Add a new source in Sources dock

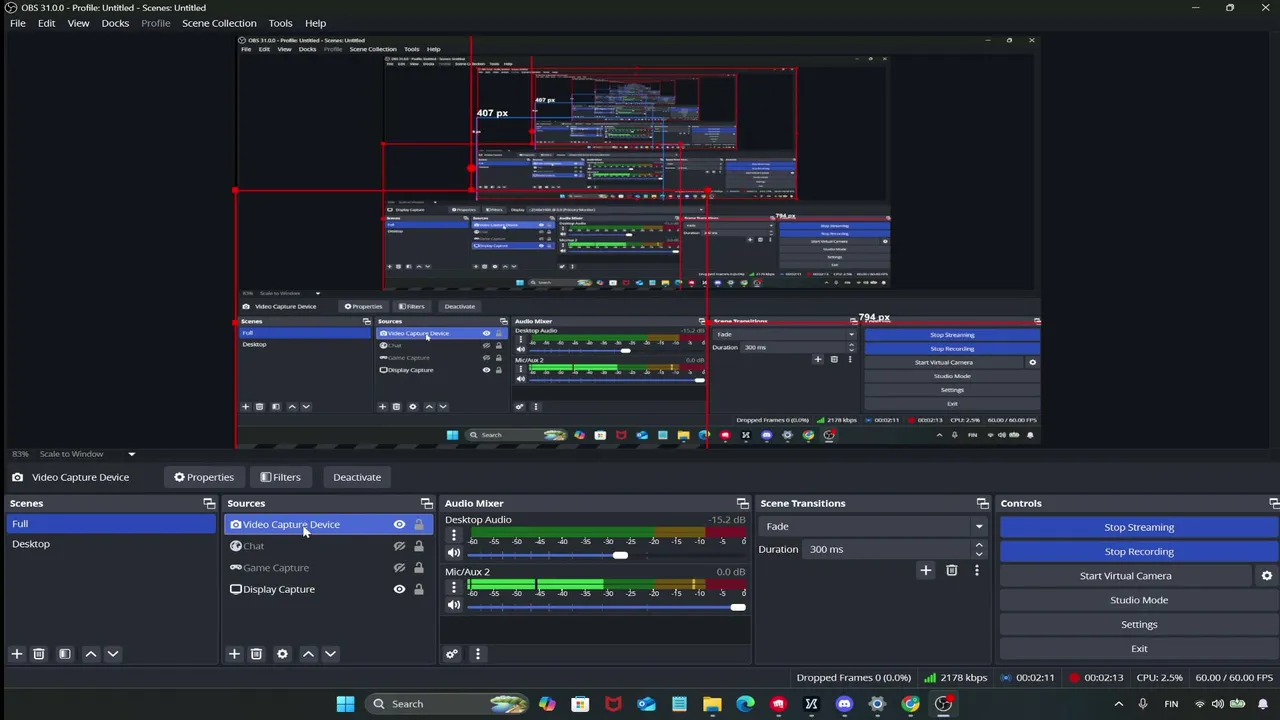tap(234, 654)
